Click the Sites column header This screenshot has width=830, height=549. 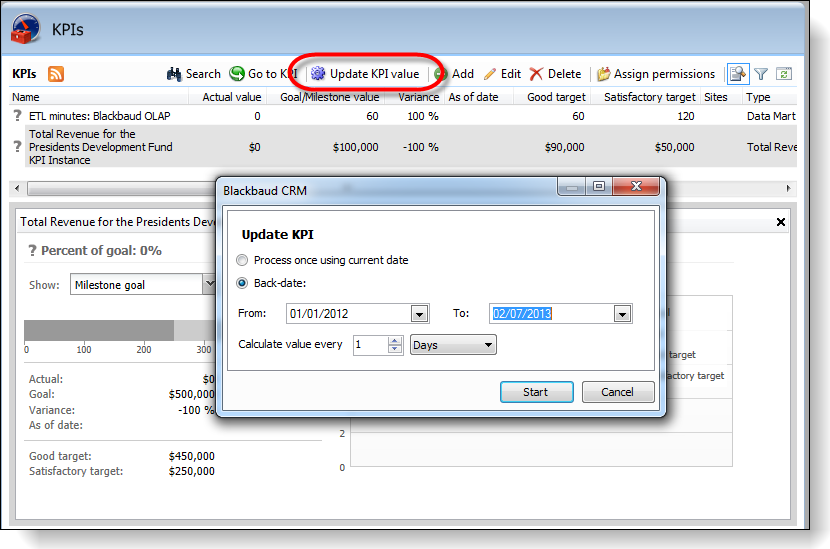click(720, 97)
